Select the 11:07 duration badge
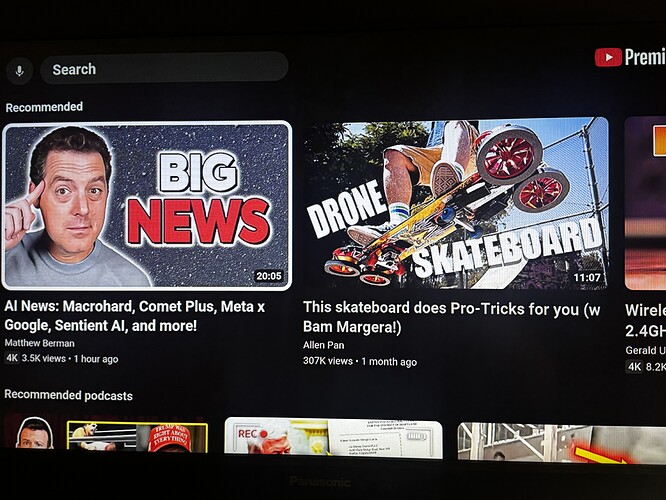 587,277
